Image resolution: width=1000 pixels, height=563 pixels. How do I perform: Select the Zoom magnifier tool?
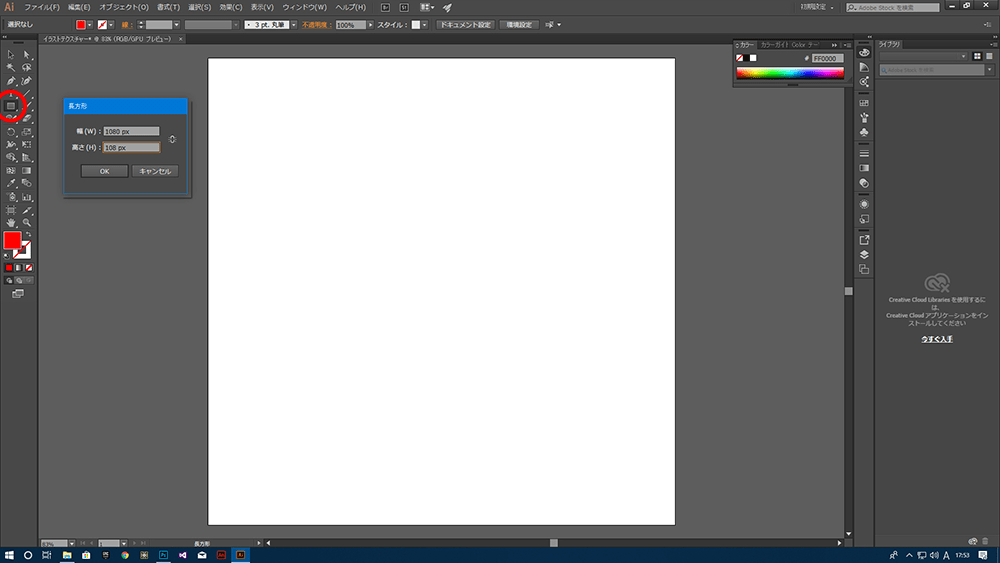tap(27, 222)
